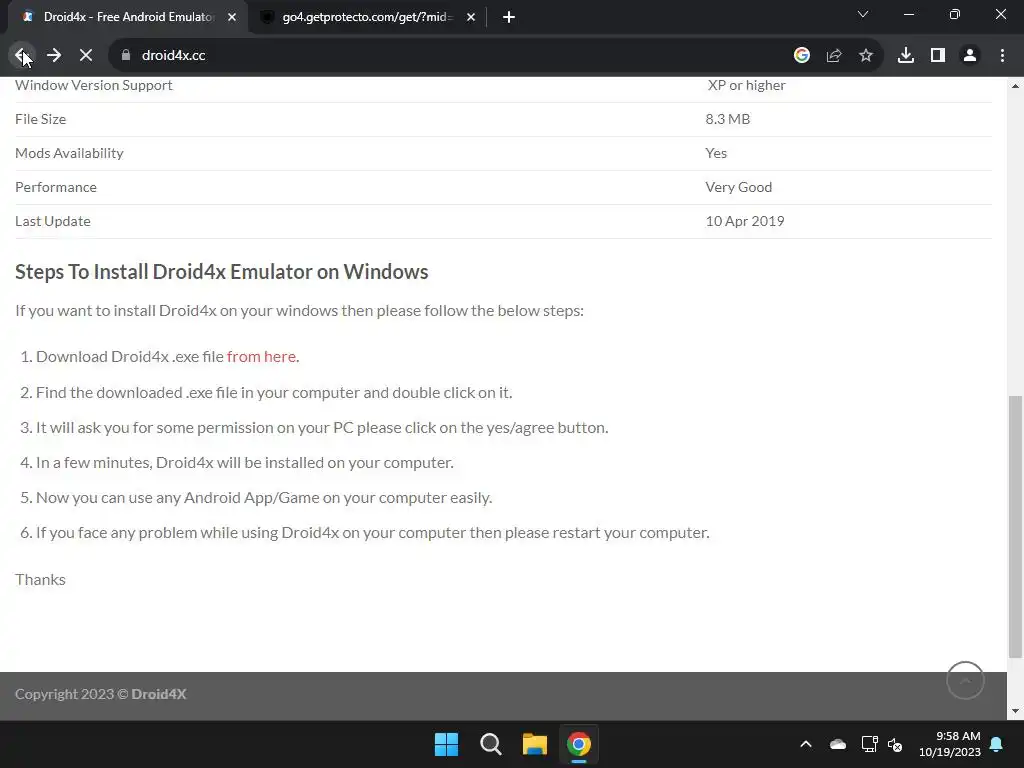
Task: Click the OneDrive cloud tray icon
Action: [x=838, y=744]
